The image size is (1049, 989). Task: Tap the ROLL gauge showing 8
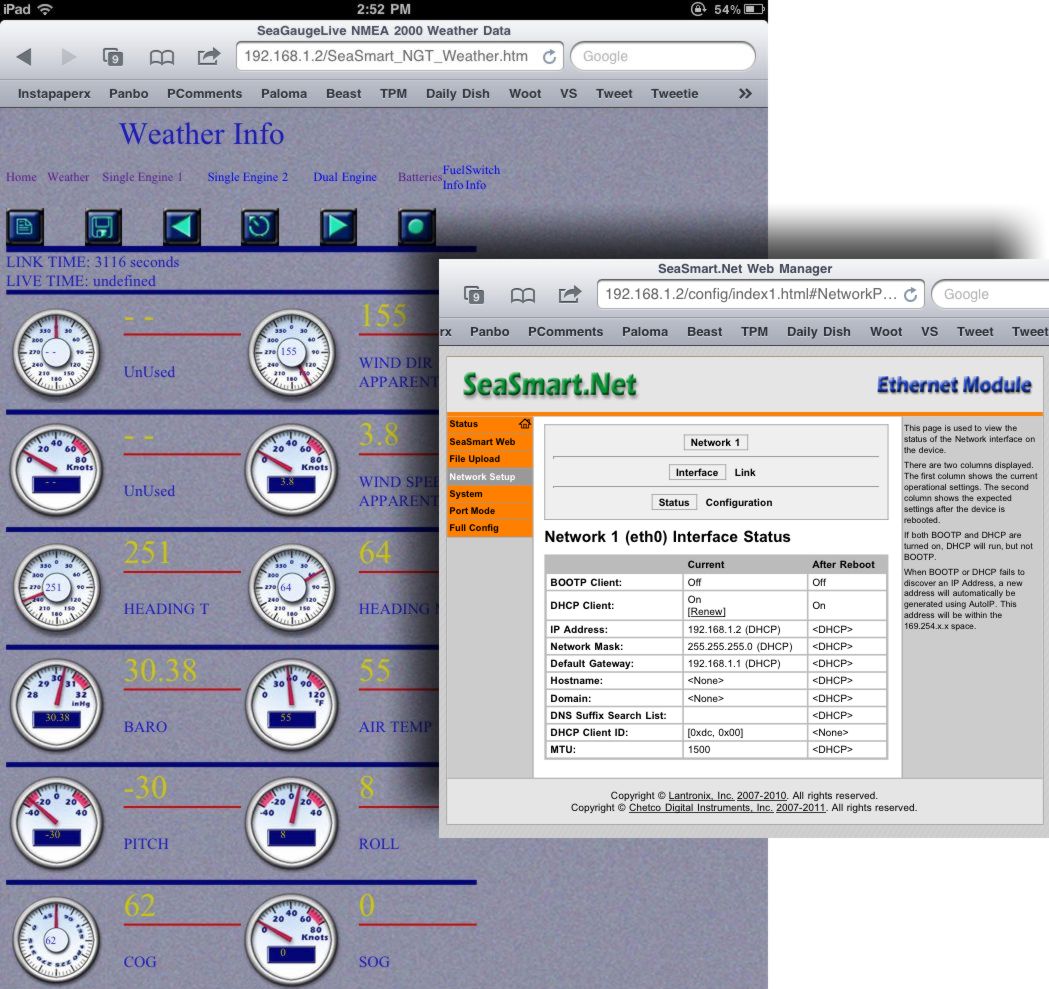point(292,822)
